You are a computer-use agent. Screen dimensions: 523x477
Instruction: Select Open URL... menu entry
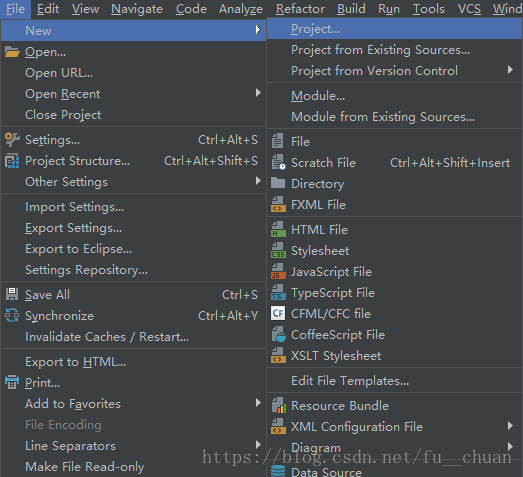click(x=133, y=73)
